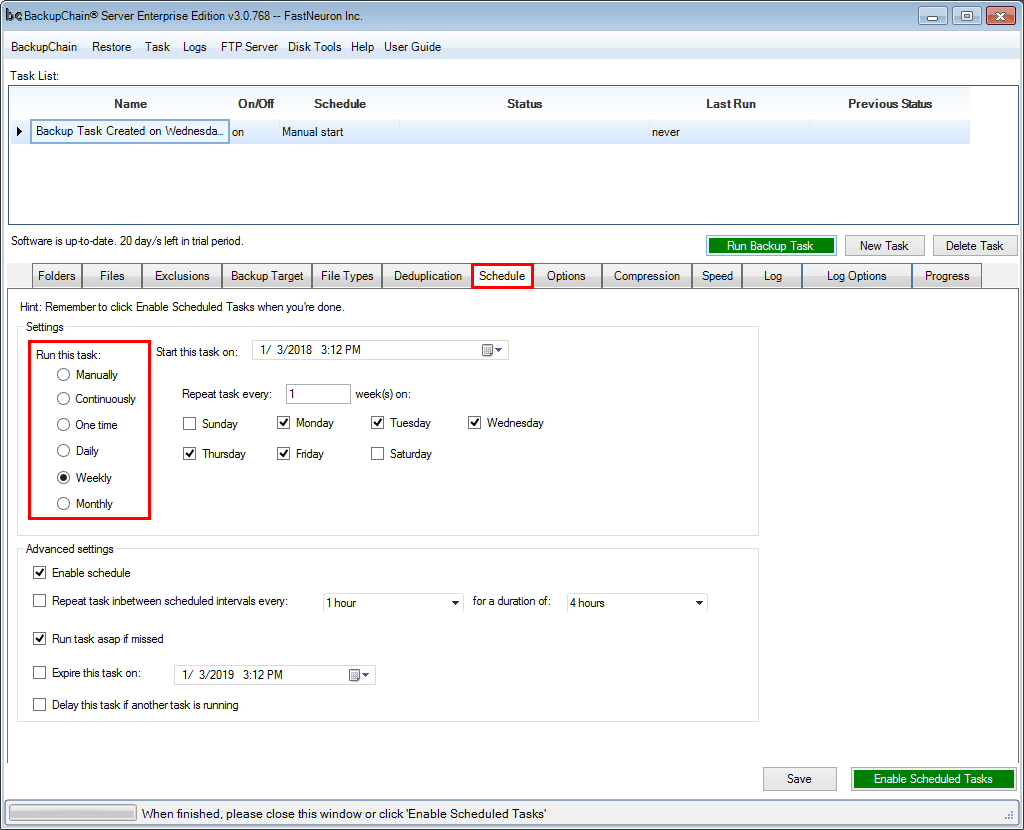Image resolution: width=1024 pixels, height=830 pixels.
Task: Open the User Guide menu
Action: 412,47
